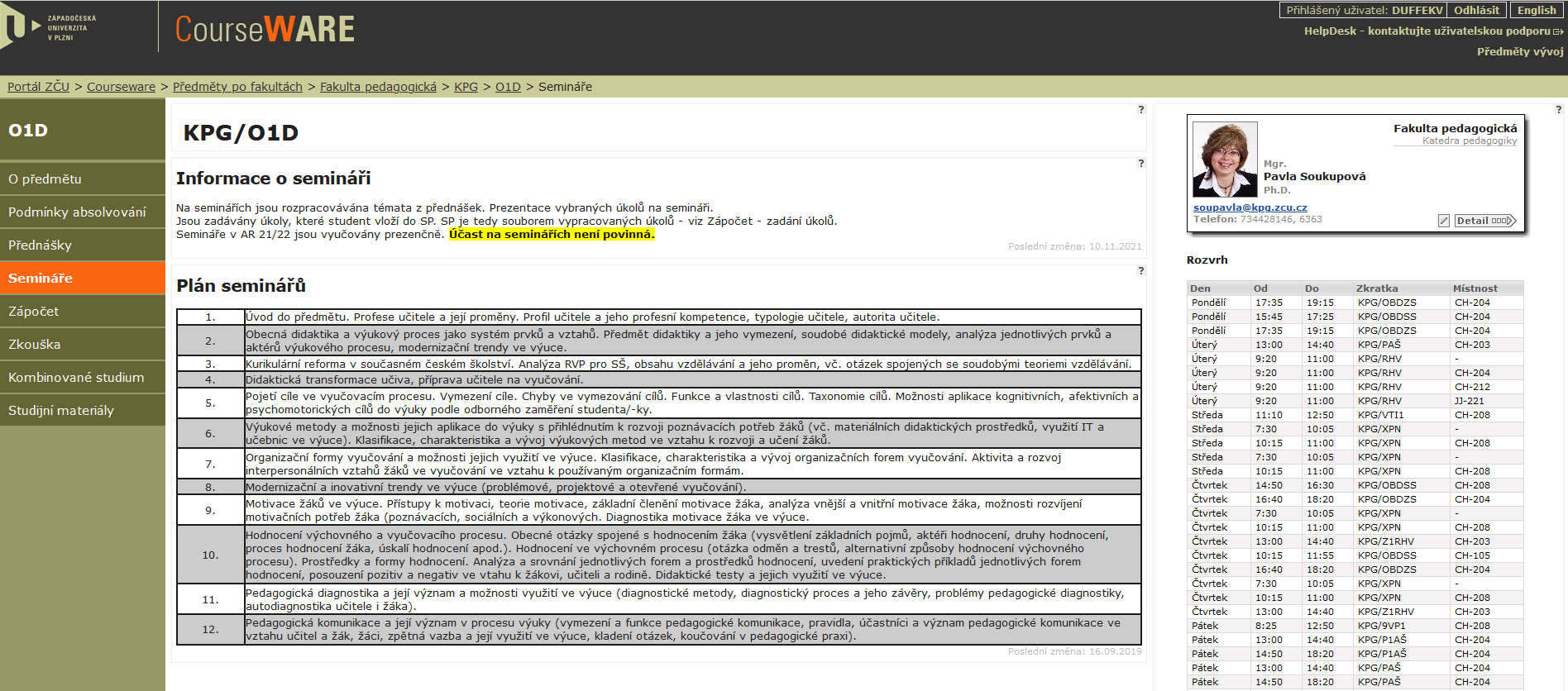Open the HelpDesk user support link

click(x=1433, y=31)
